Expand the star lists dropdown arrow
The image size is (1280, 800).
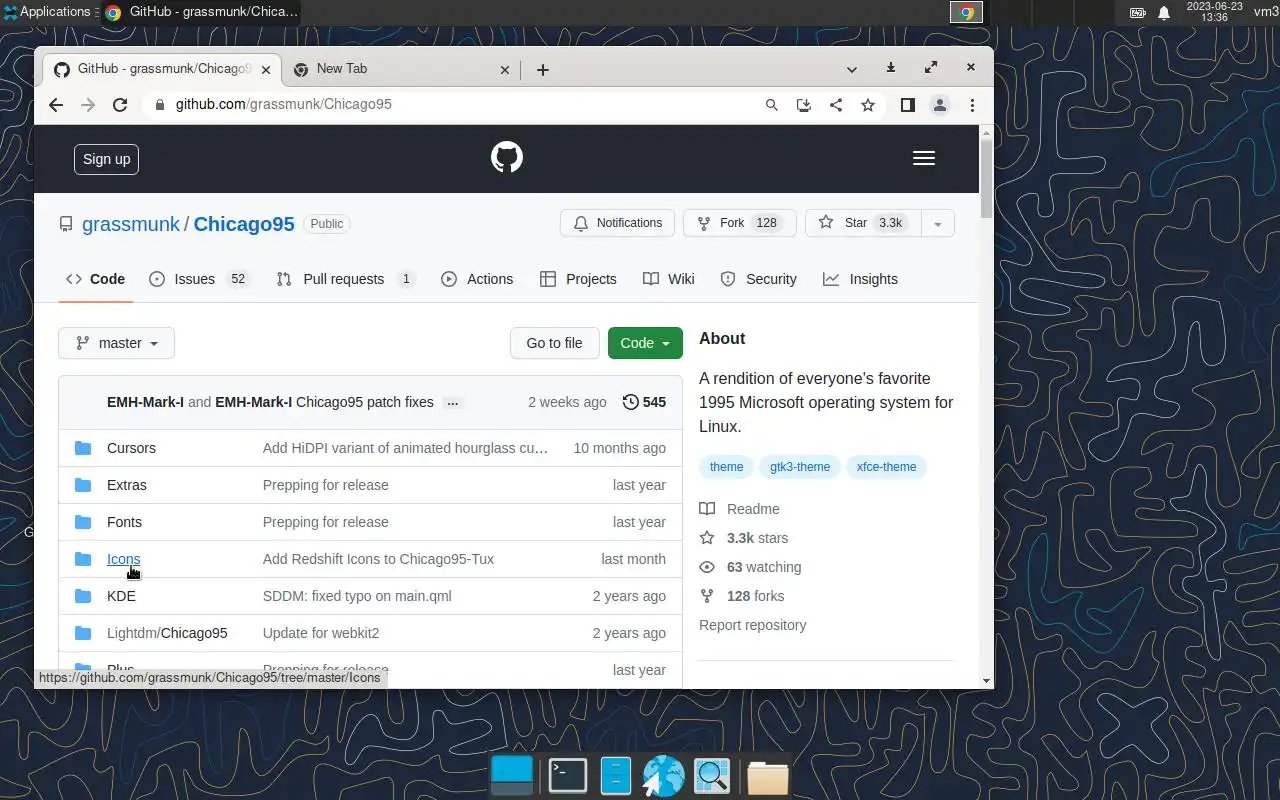click(938, 223)
